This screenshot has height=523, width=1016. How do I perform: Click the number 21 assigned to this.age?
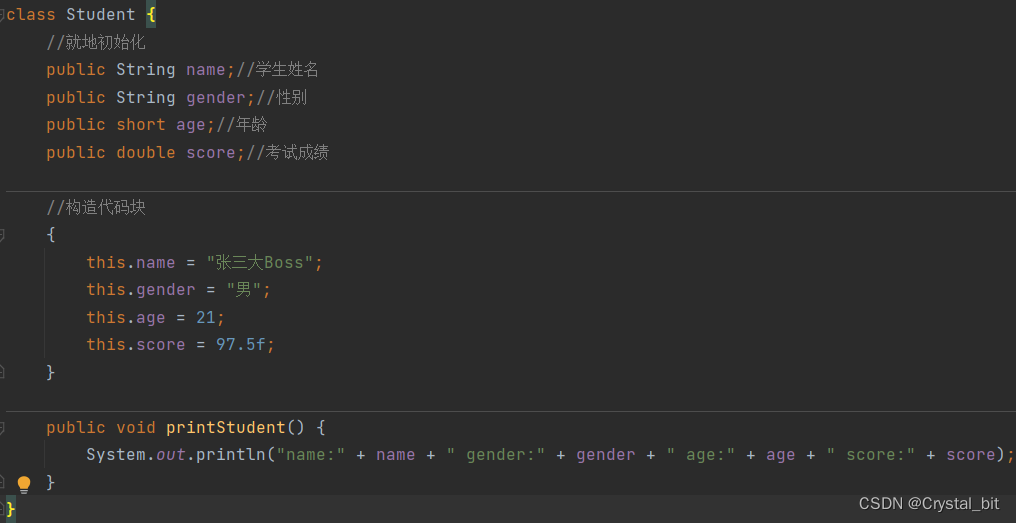205,318
